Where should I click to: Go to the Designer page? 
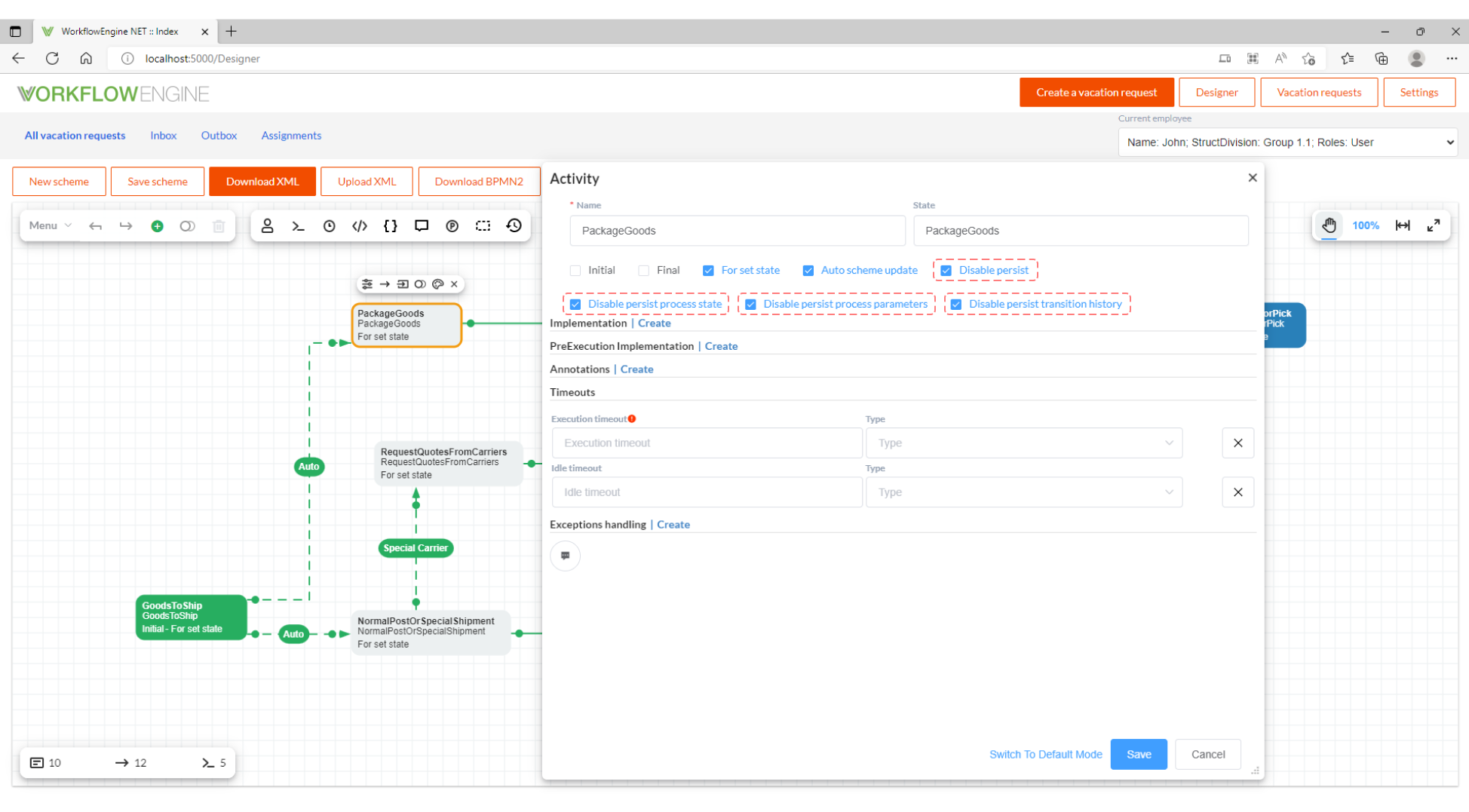tap(1216, 92)
